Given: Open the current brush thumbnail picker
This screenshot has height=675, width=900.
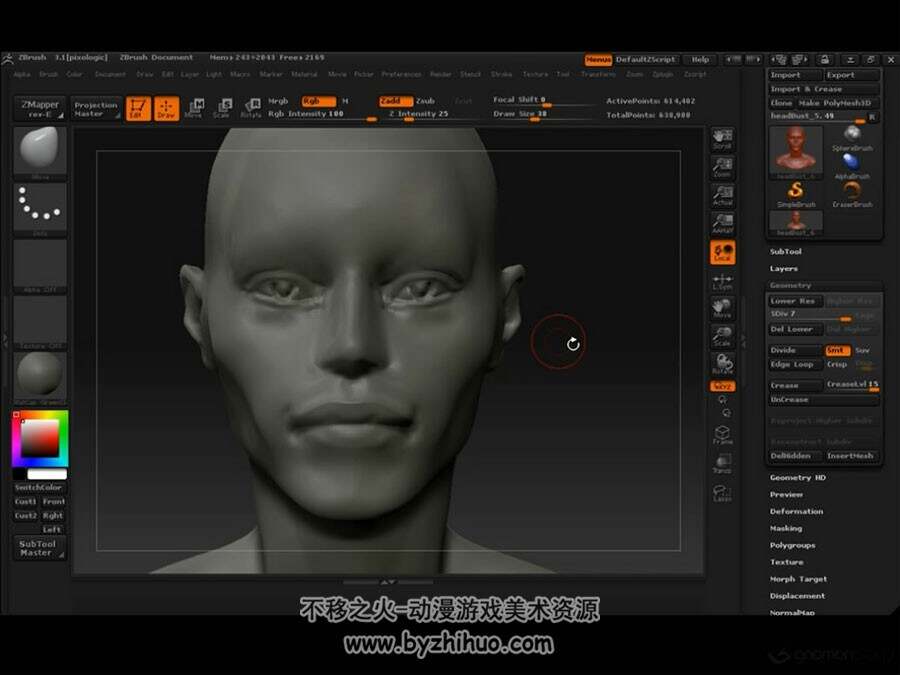Looking at the screenshot, I should point(40,152).
